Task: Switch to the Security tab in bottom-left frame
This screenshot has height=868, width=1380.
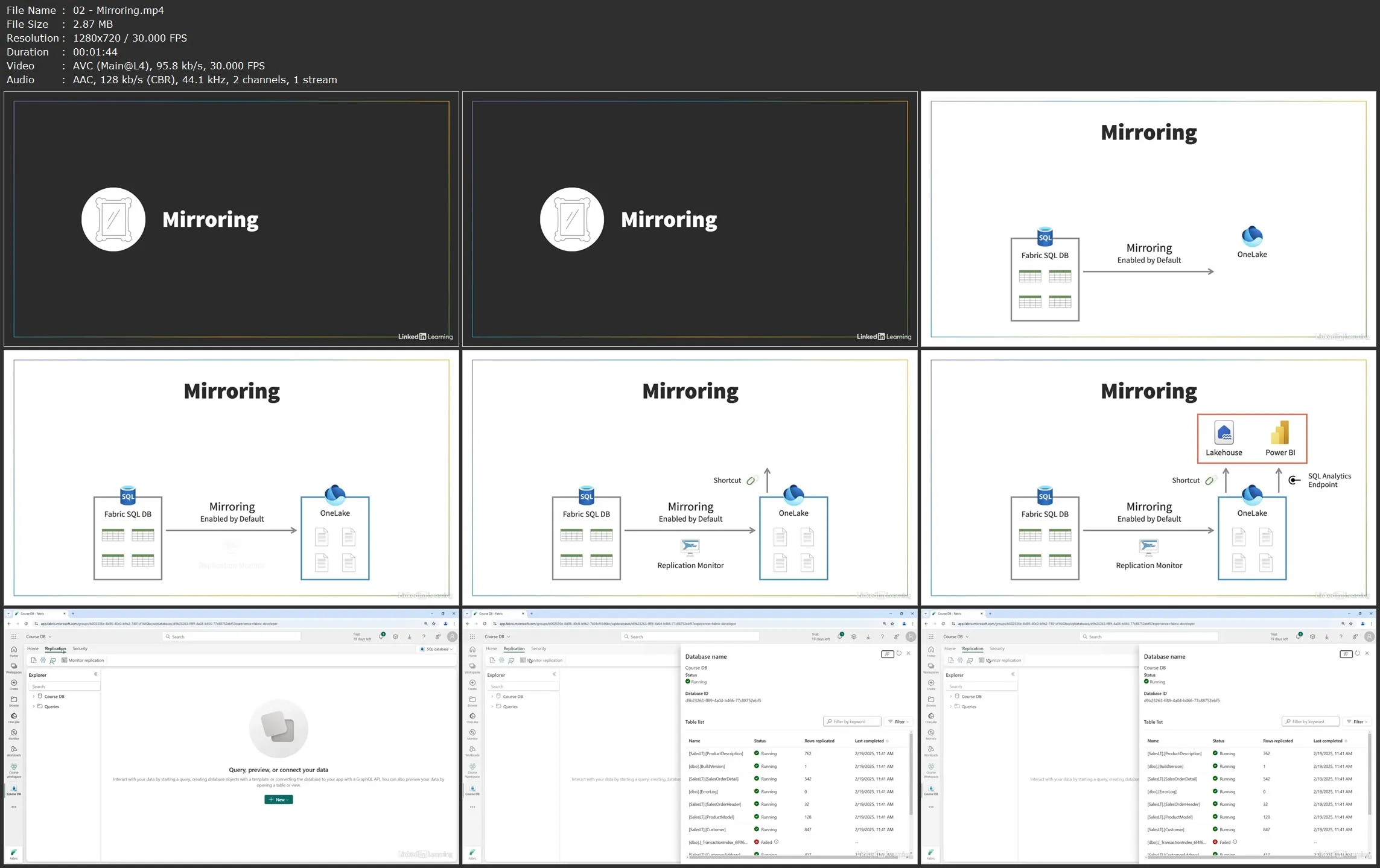Action: coord(80,649)
